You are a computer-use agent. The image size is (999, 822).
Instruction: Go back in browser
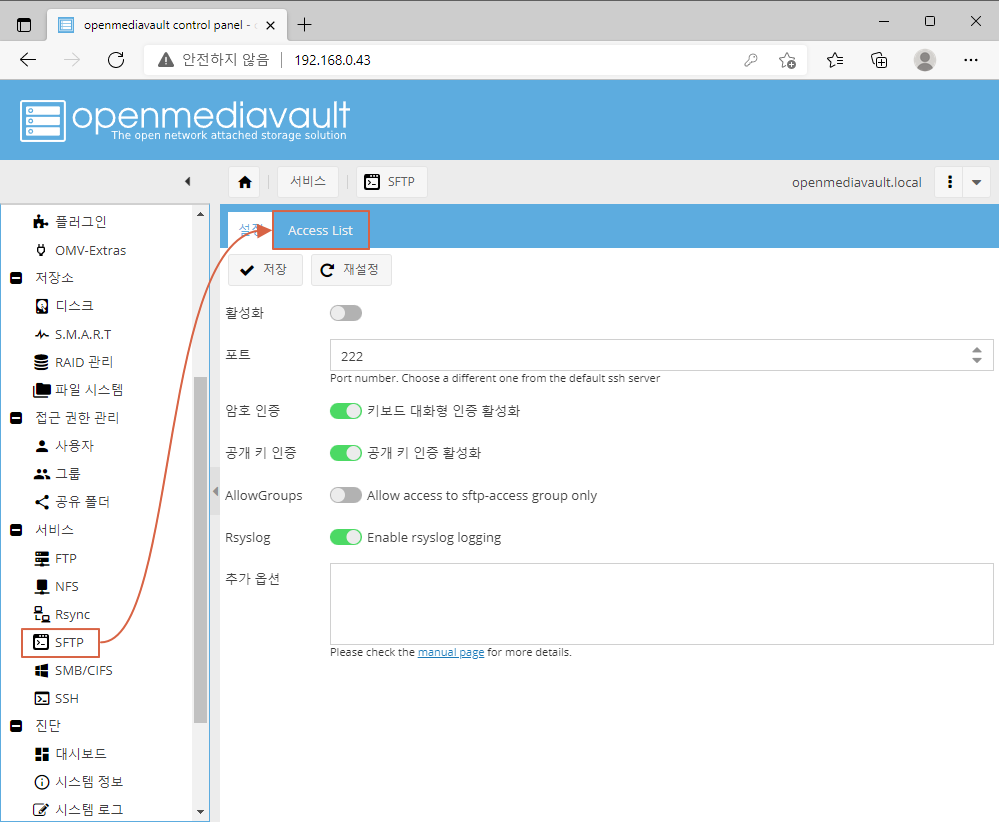click(x=28, y=60)
